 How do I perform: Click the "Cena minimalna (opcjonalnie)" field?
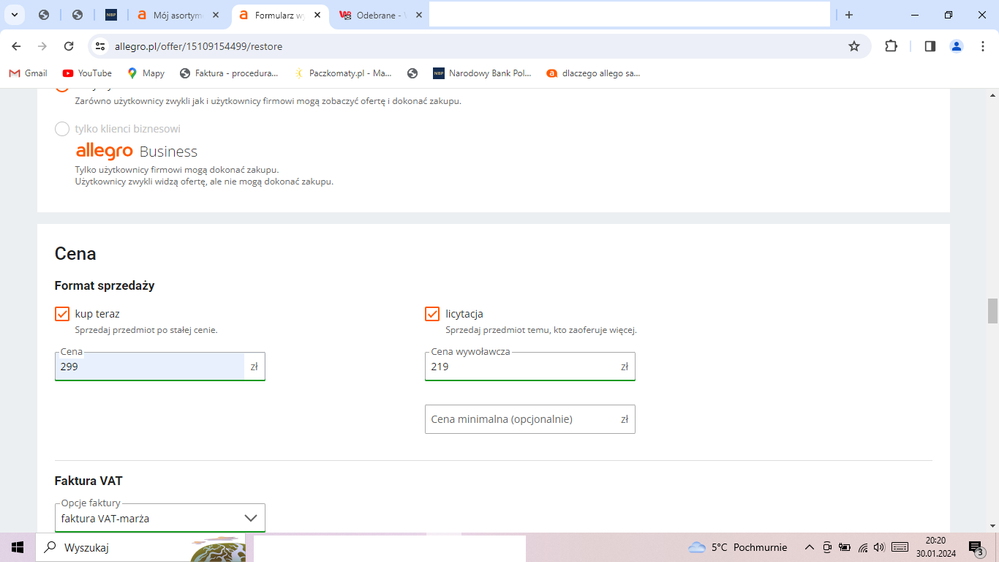520,419
